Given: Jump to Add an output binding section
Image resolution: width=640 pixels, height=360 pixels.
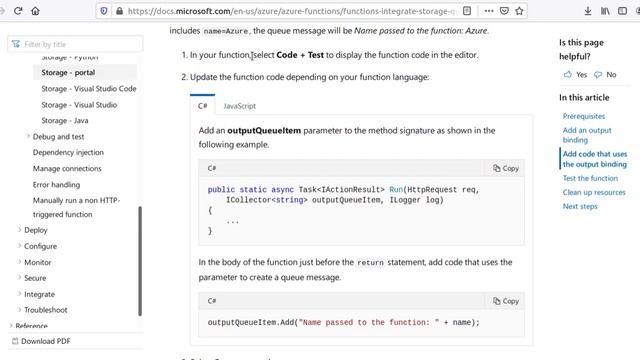Looking at the screenshot, I should 587,135.
